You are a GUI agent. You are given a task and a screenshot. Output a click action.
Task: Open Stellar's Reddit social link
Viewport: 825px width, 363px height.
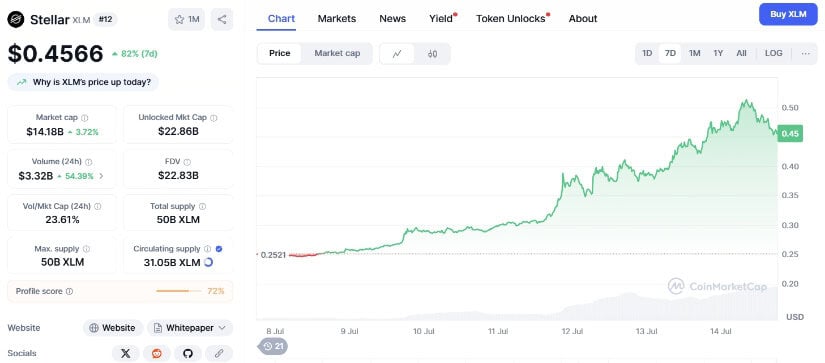(x=157, y=354)
